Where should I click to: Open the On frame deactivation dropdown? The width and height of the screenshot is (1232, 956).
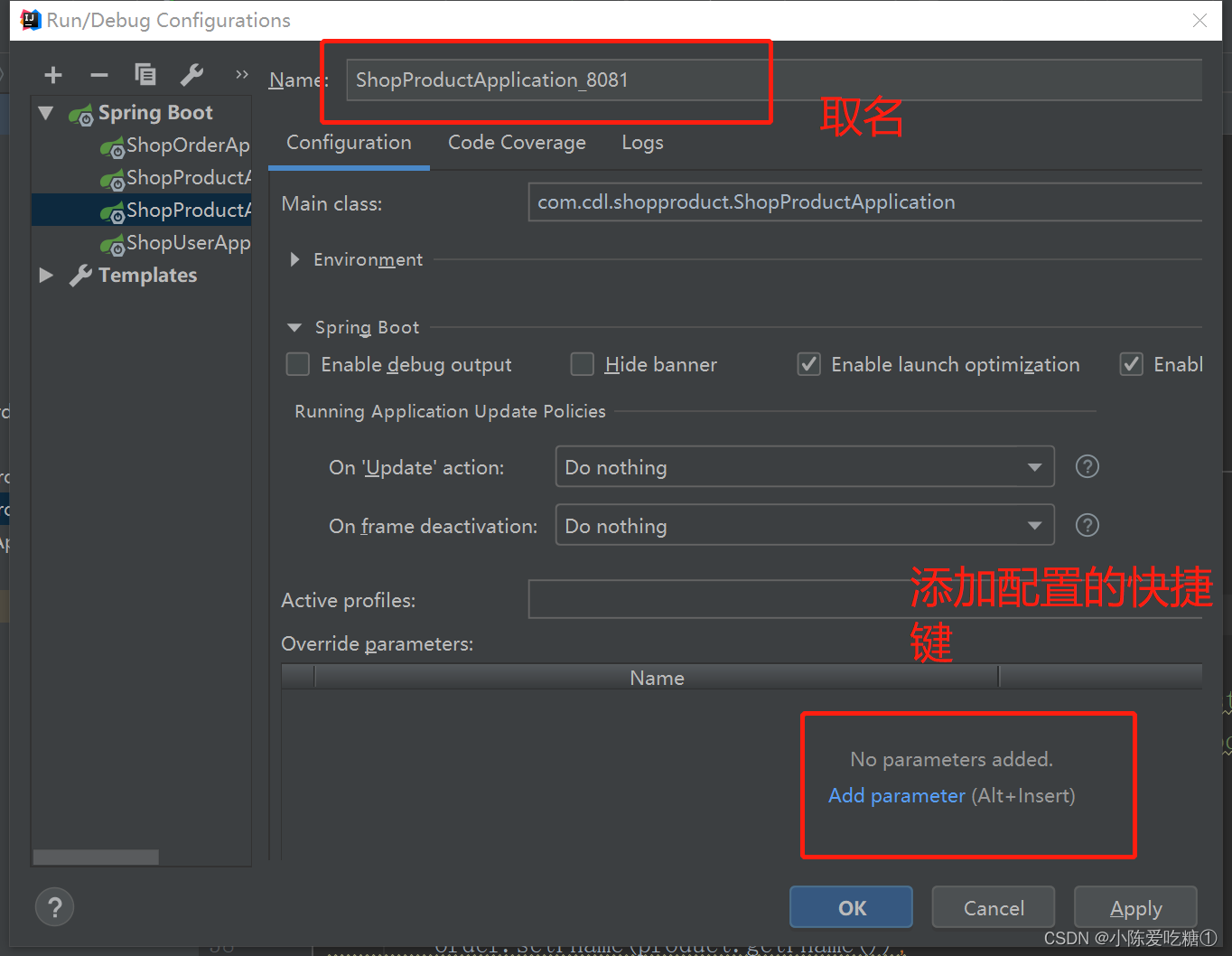click(x=805, y=525)
